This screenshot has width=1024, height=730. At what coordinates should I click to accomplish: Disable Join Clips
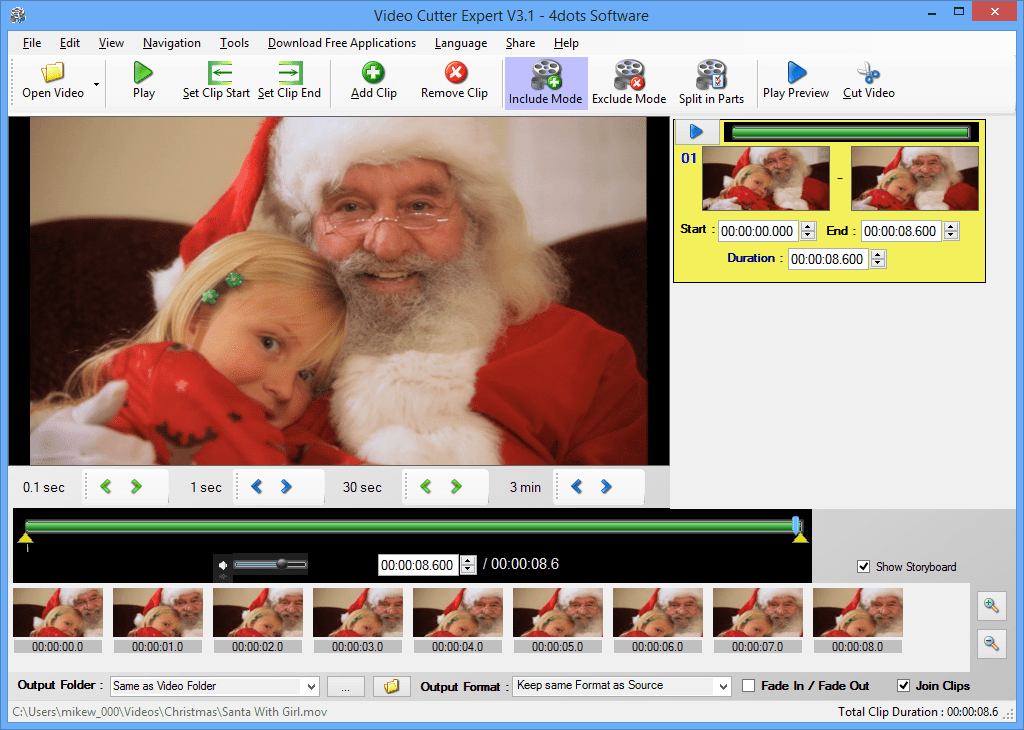coord(904,686)
